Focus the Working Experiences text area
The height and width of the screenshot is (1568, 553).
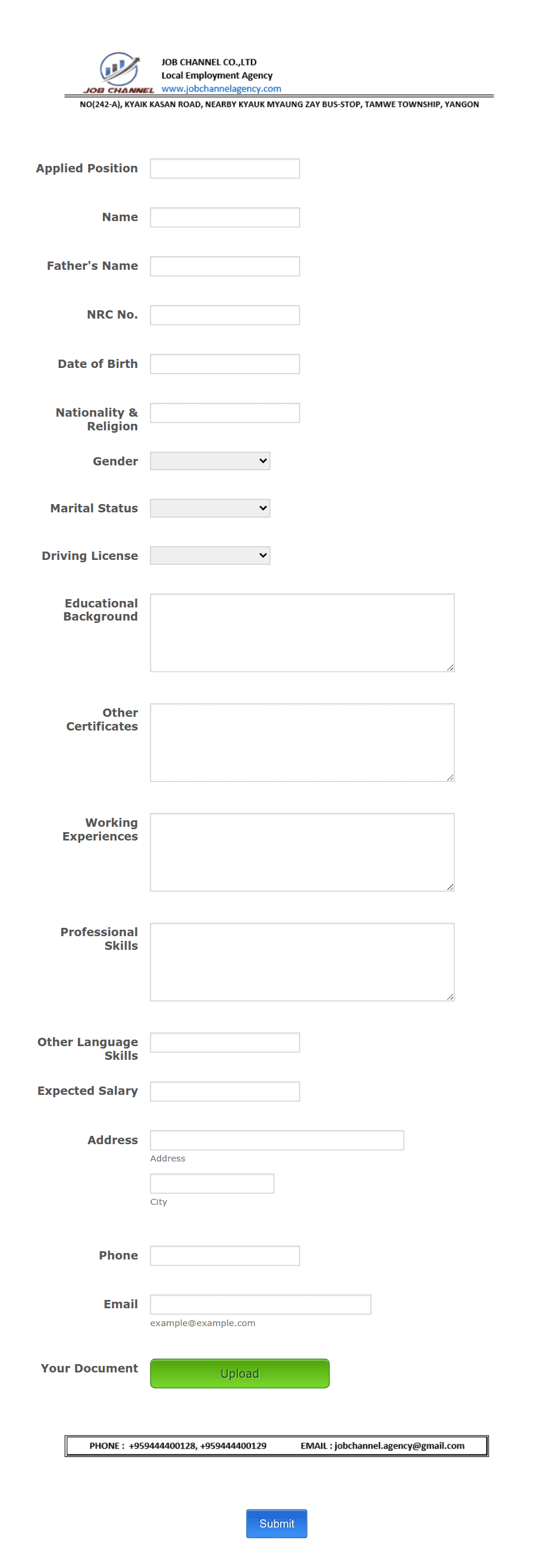click(x=302, y=852)
